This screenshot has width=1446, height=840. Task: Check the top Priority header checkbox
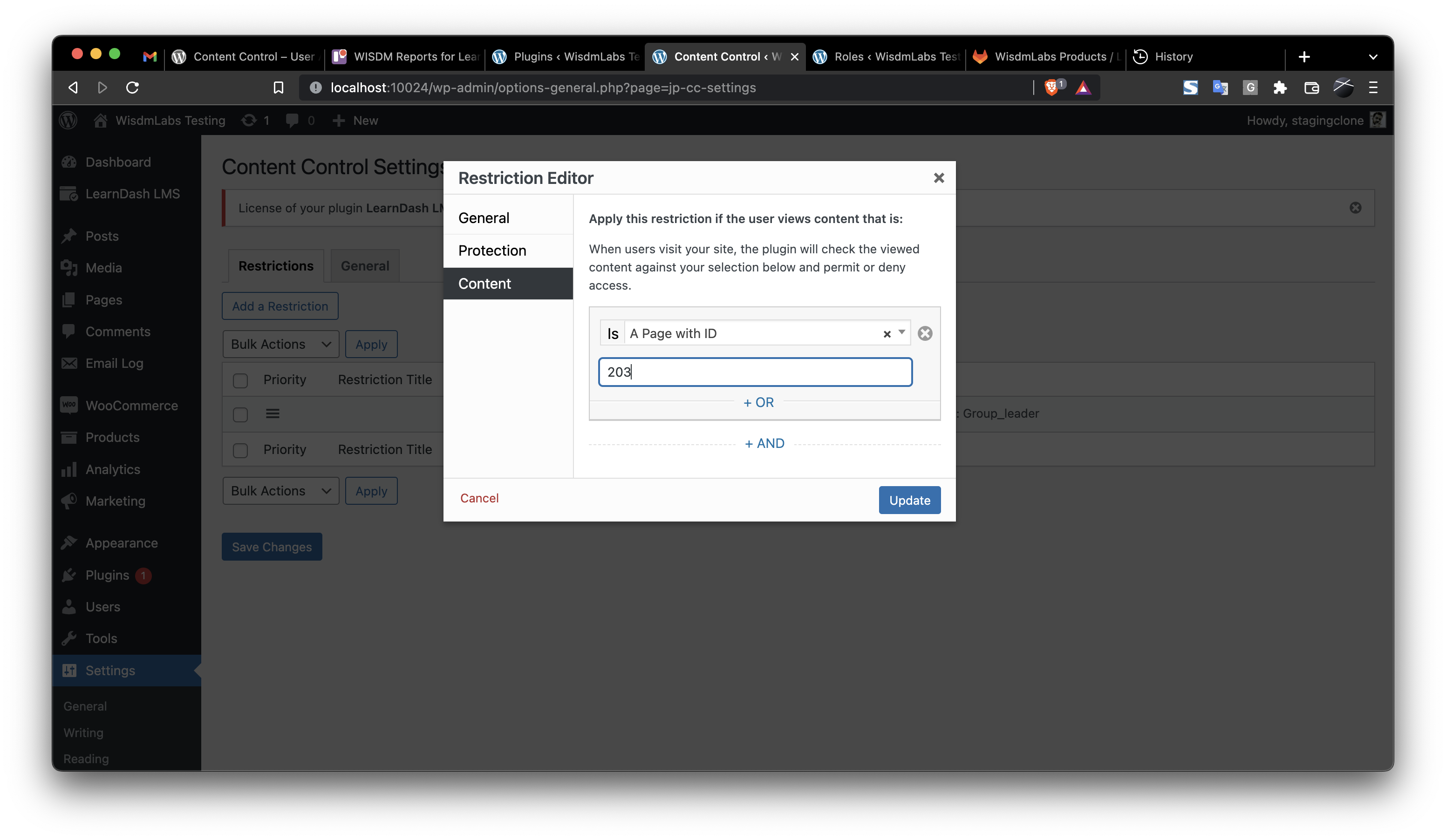(240, 380)
